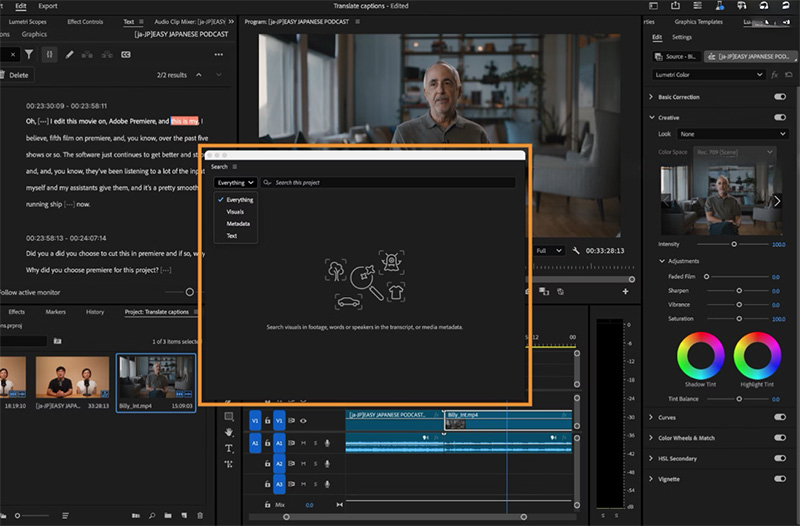Click the find magnifier in Project panel footer
The image size is (800, 526).
[152, 515]
